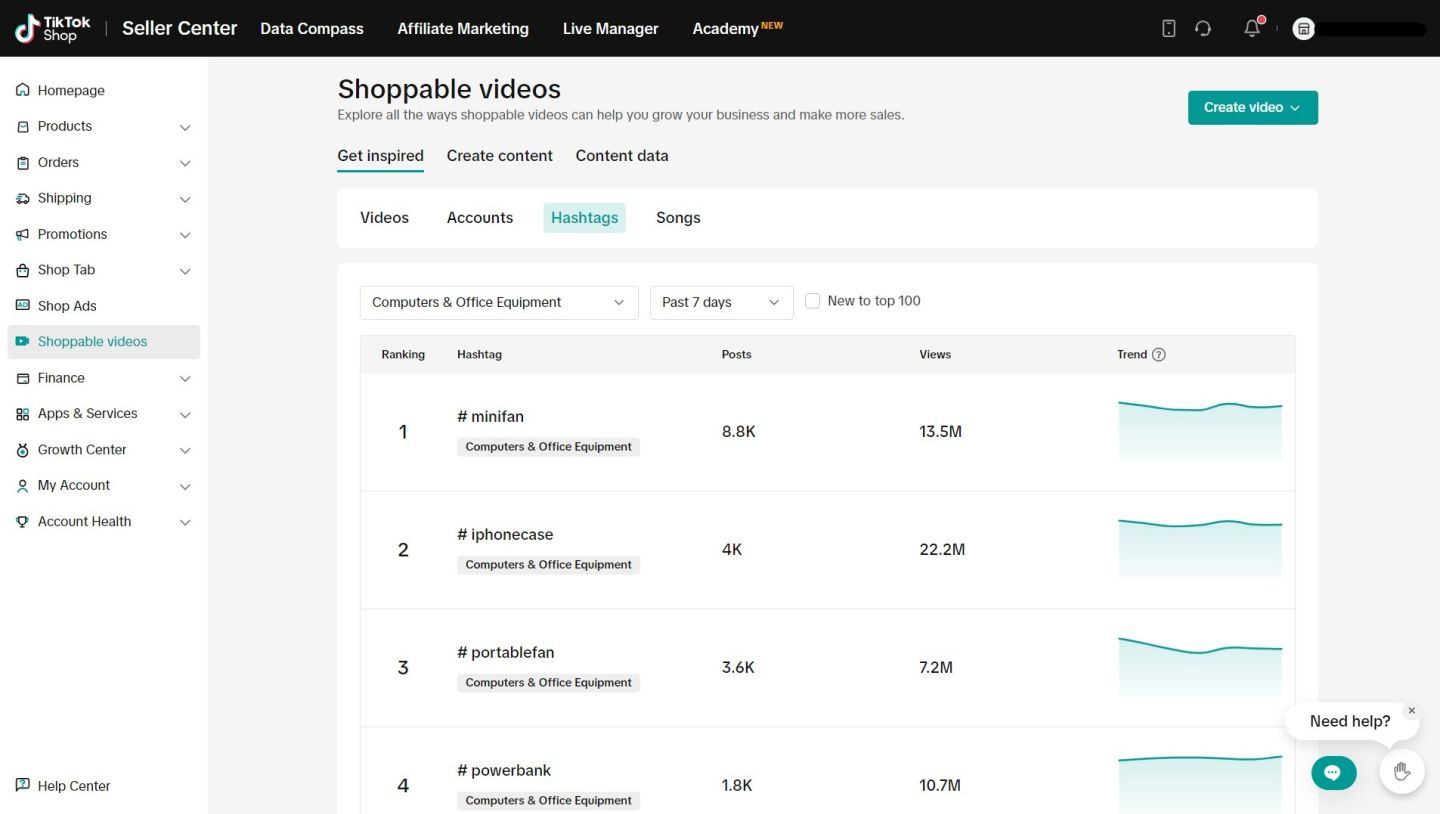This screenshot has height=814, width=1440.
Task: Open the Past 7 days dropdown
Action: click(721, 303)
